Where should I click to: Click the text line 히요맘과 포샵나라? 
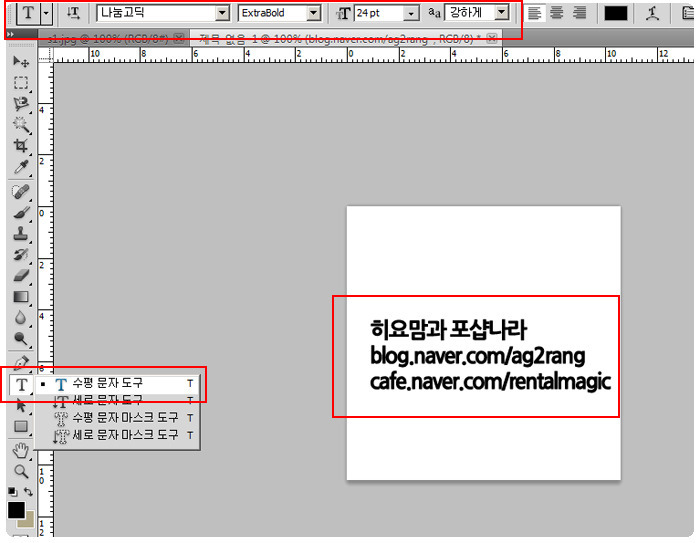pyautogui.click(x=448, y=330)
